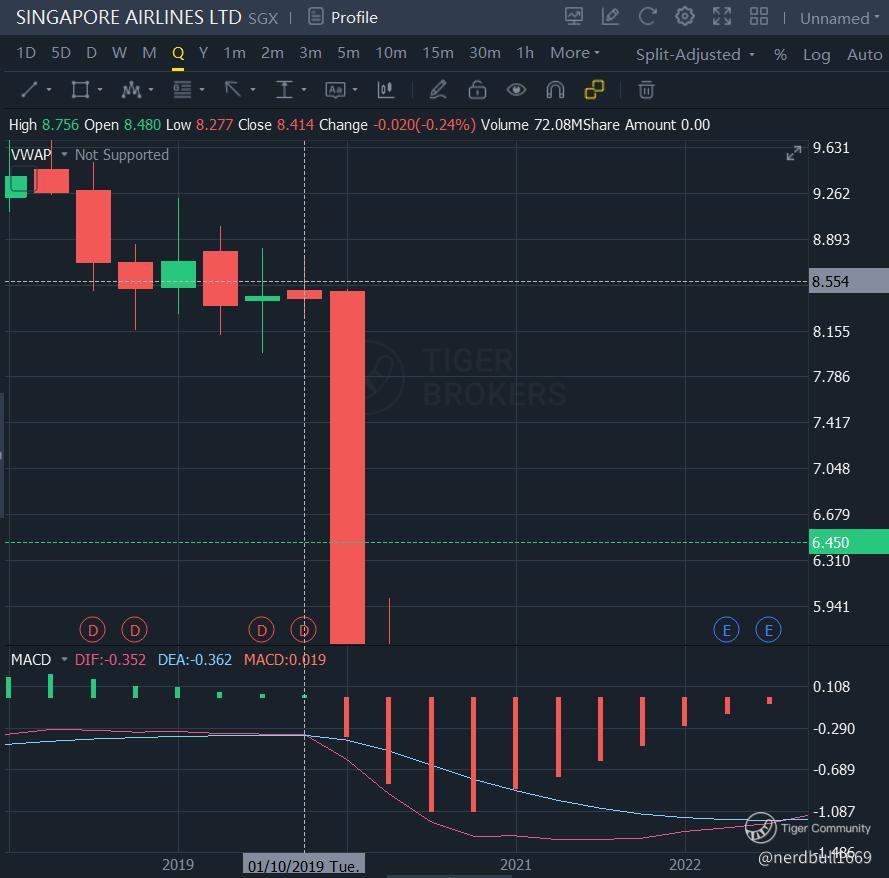Screen dimensions: 889x878
Task: Select the W weekly timeframe
Action: (x=119, y=53)
